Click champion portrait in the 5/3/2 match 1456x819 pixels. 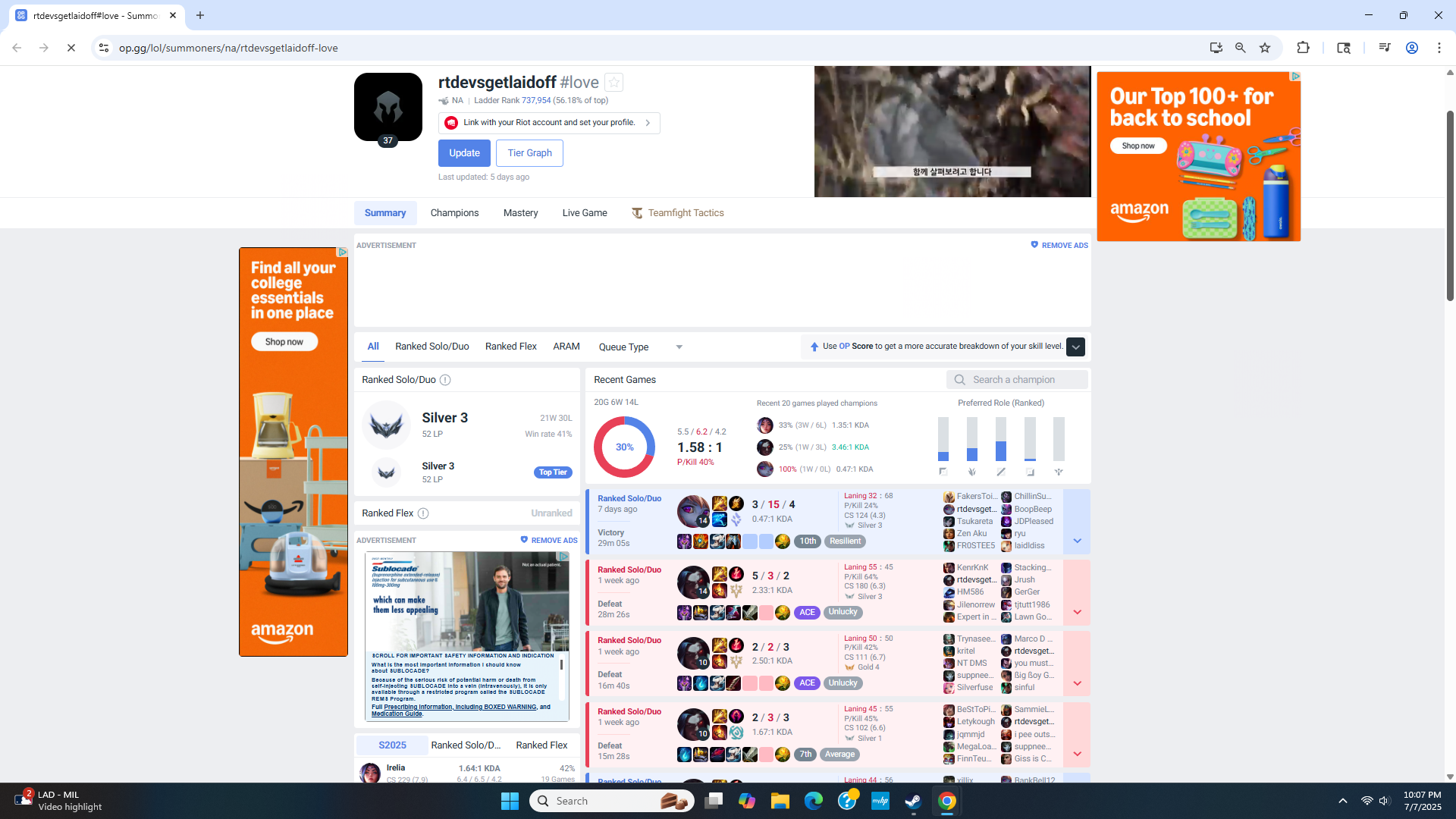(693, 582)
